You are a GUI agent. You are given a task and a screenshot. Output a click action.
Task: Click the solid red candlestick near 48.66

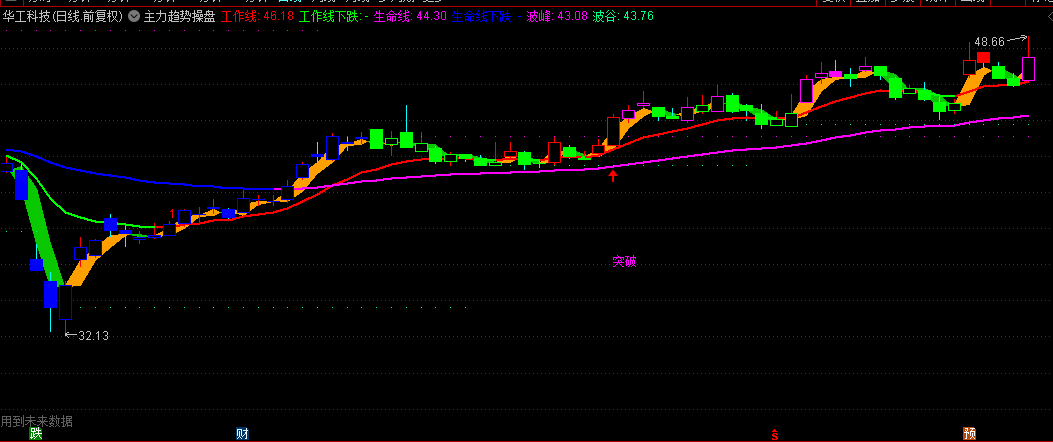[x=984, y=58]
